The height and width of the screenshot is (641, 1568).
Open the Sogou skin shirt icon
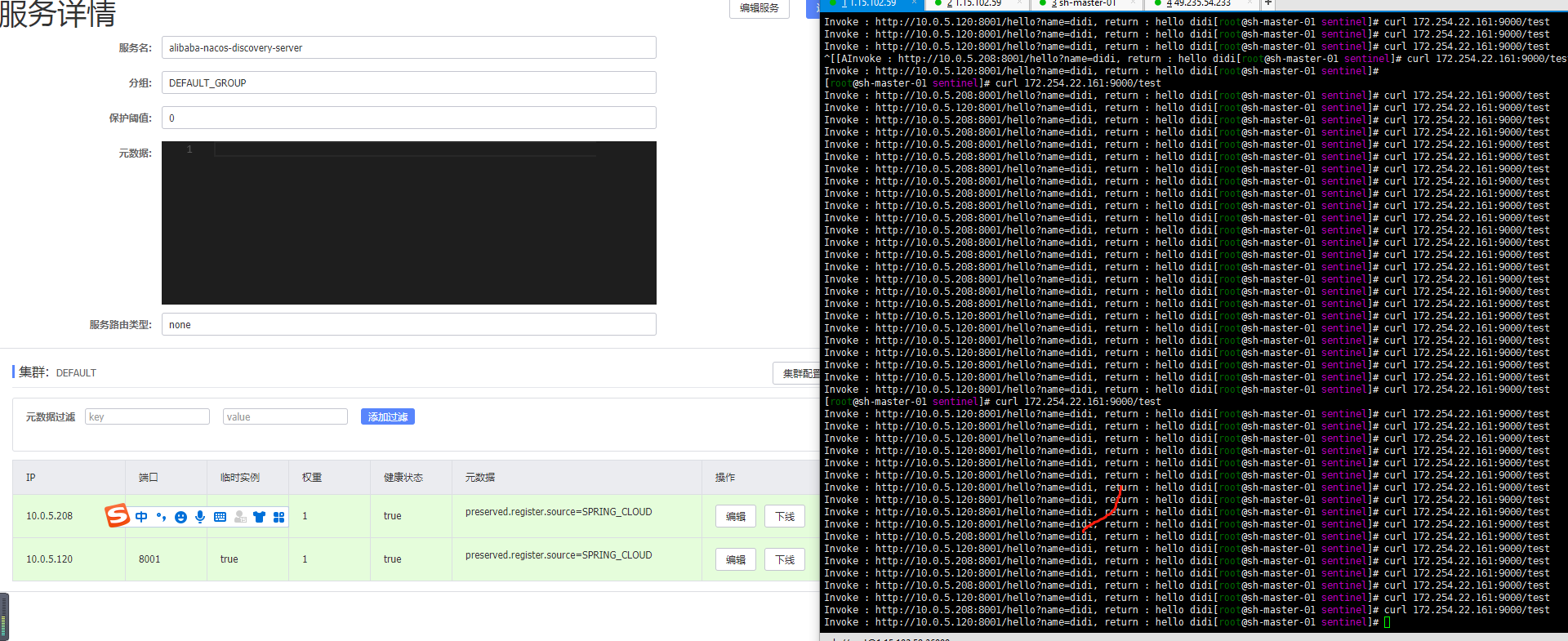coord(259,517)
